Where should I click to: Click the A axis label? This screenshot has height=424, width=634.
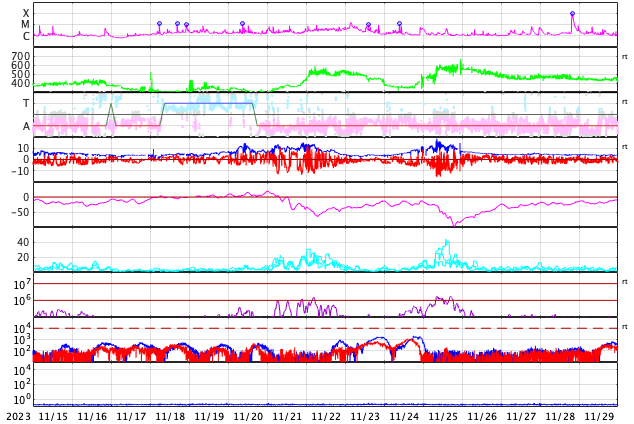[26, 127]
